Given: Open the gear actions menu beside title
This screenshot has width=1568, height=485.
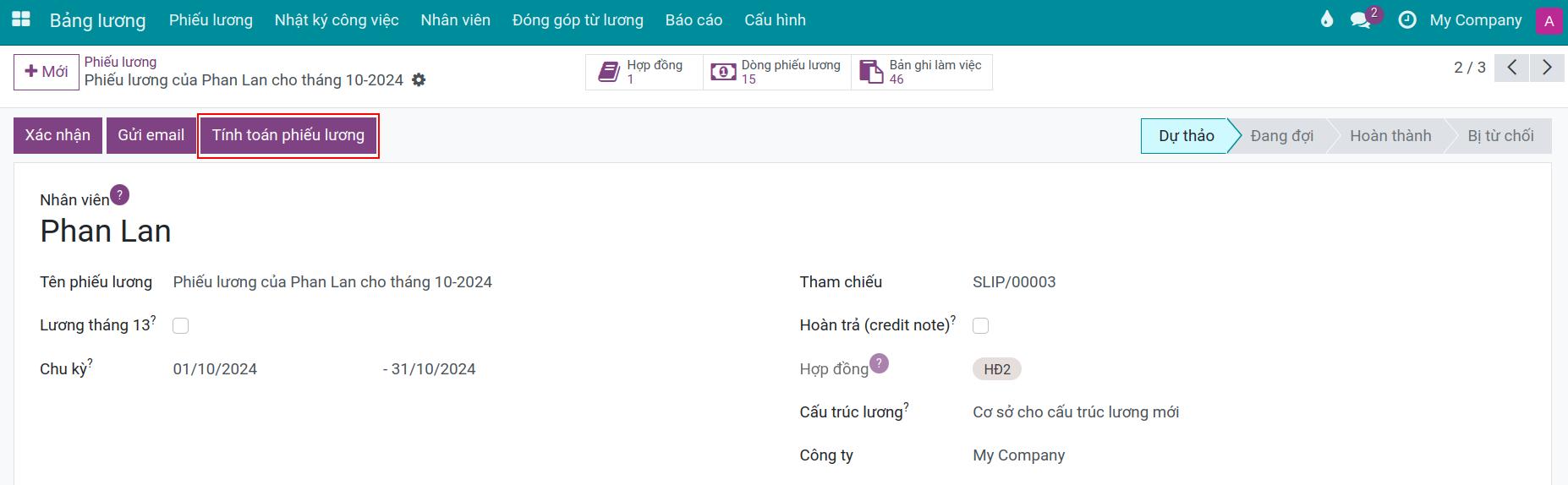Looking at the screenshot, I should point(419,80).
